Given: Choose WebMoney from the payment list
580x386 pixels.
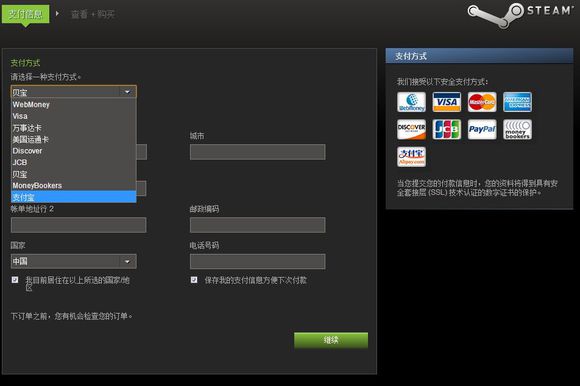Looking at the screenshot, I should pyautogui.click(x=74, y=105).
